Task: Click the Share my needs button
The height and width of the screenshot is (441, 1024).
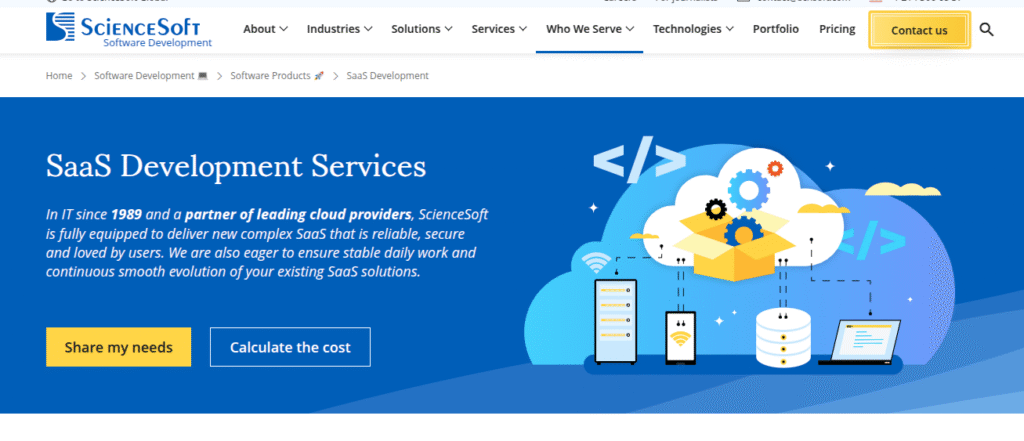Action: coord(118,347)
